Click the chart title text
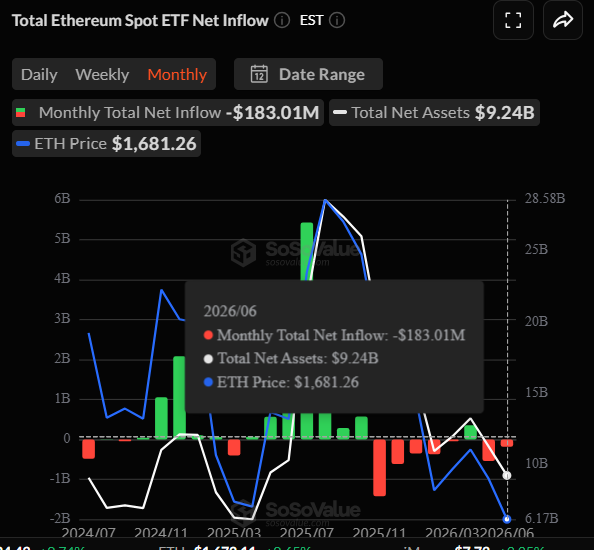The image size is (594, 550). tap(140, 20)
